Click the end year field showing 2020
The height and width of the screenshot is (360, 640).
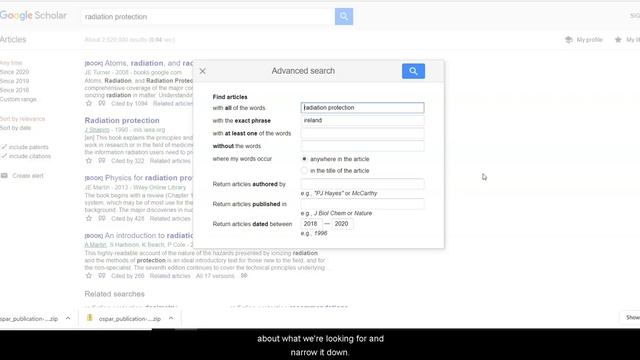(342, 224)
